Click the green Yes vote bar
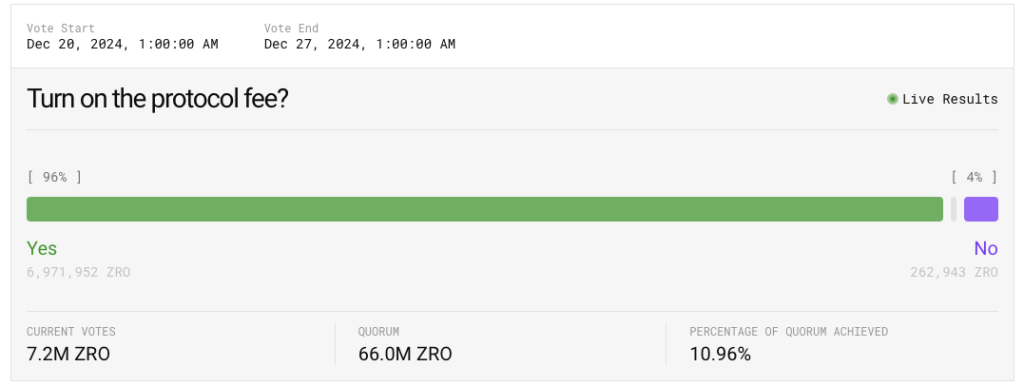 coord(485,209)
